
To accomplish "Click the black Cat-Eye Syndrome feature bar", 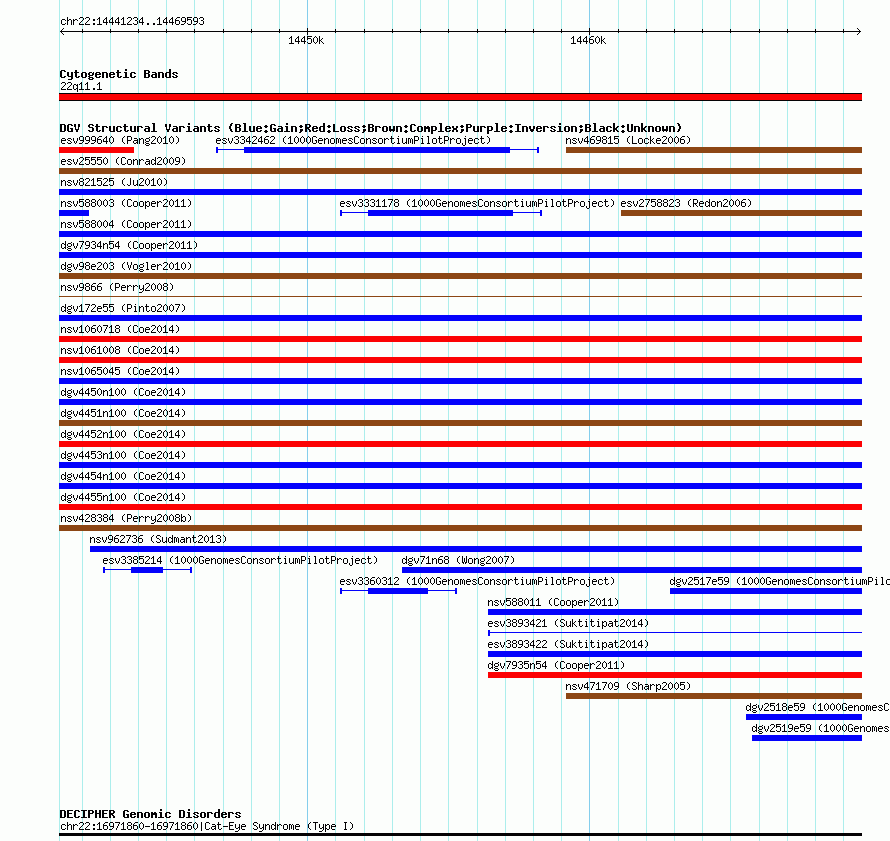I will 460,835.
